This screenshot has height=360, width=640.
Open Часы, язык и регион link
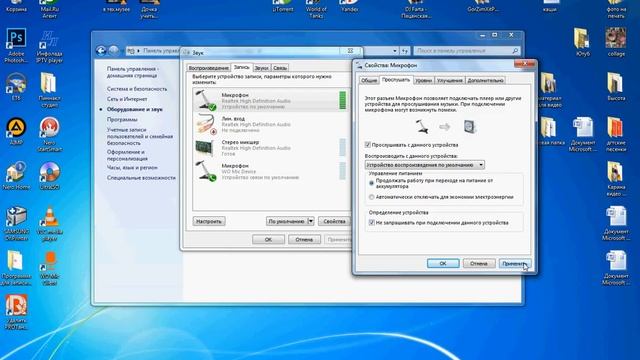132,167
